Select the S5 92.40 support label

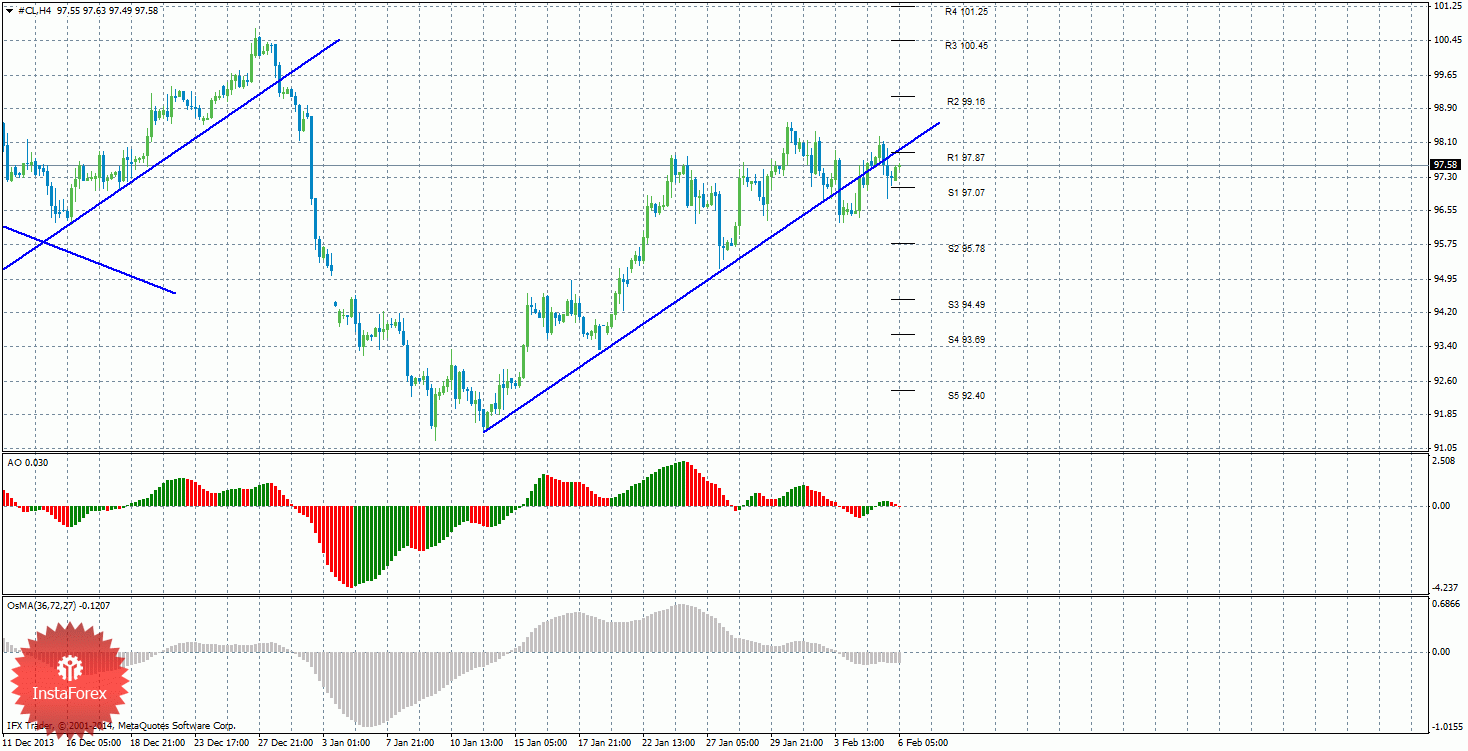click(x=966, y=395)
